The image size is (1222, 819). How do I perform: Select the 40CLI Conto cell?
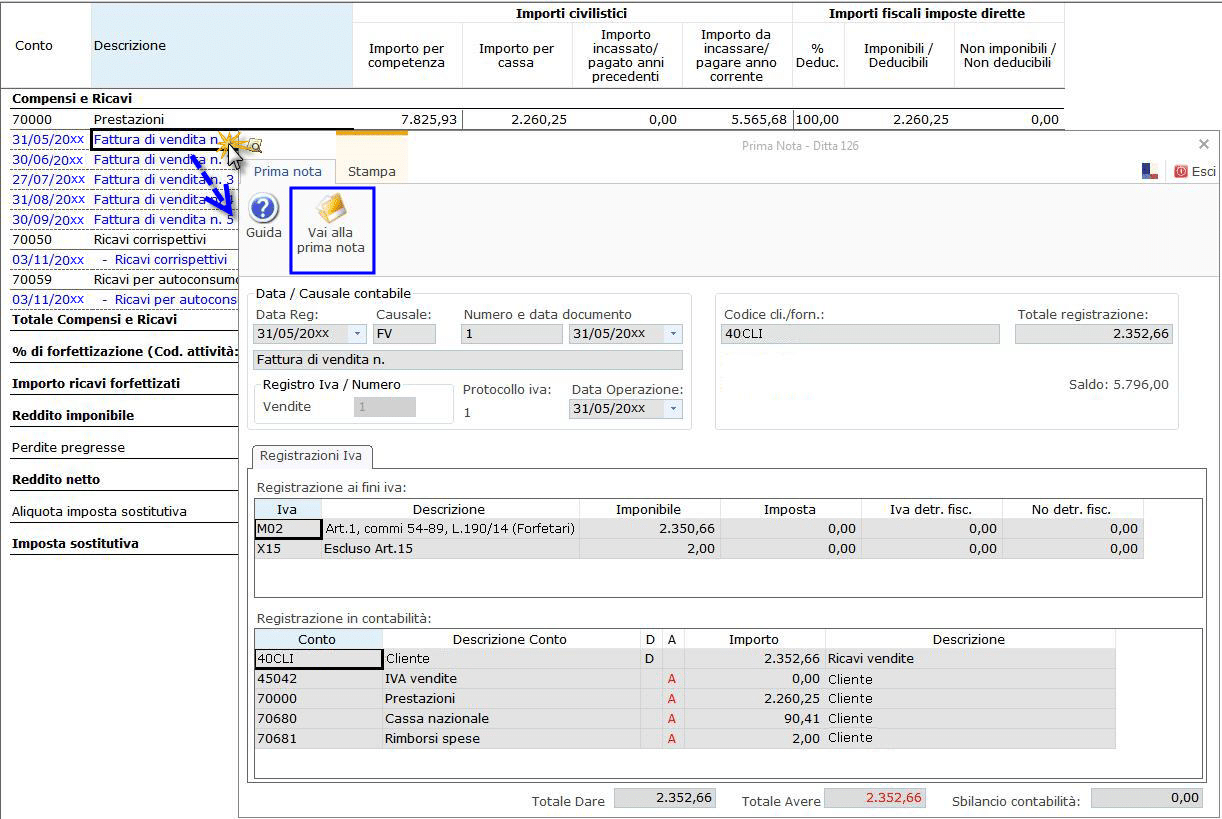(x=318, y=659)
